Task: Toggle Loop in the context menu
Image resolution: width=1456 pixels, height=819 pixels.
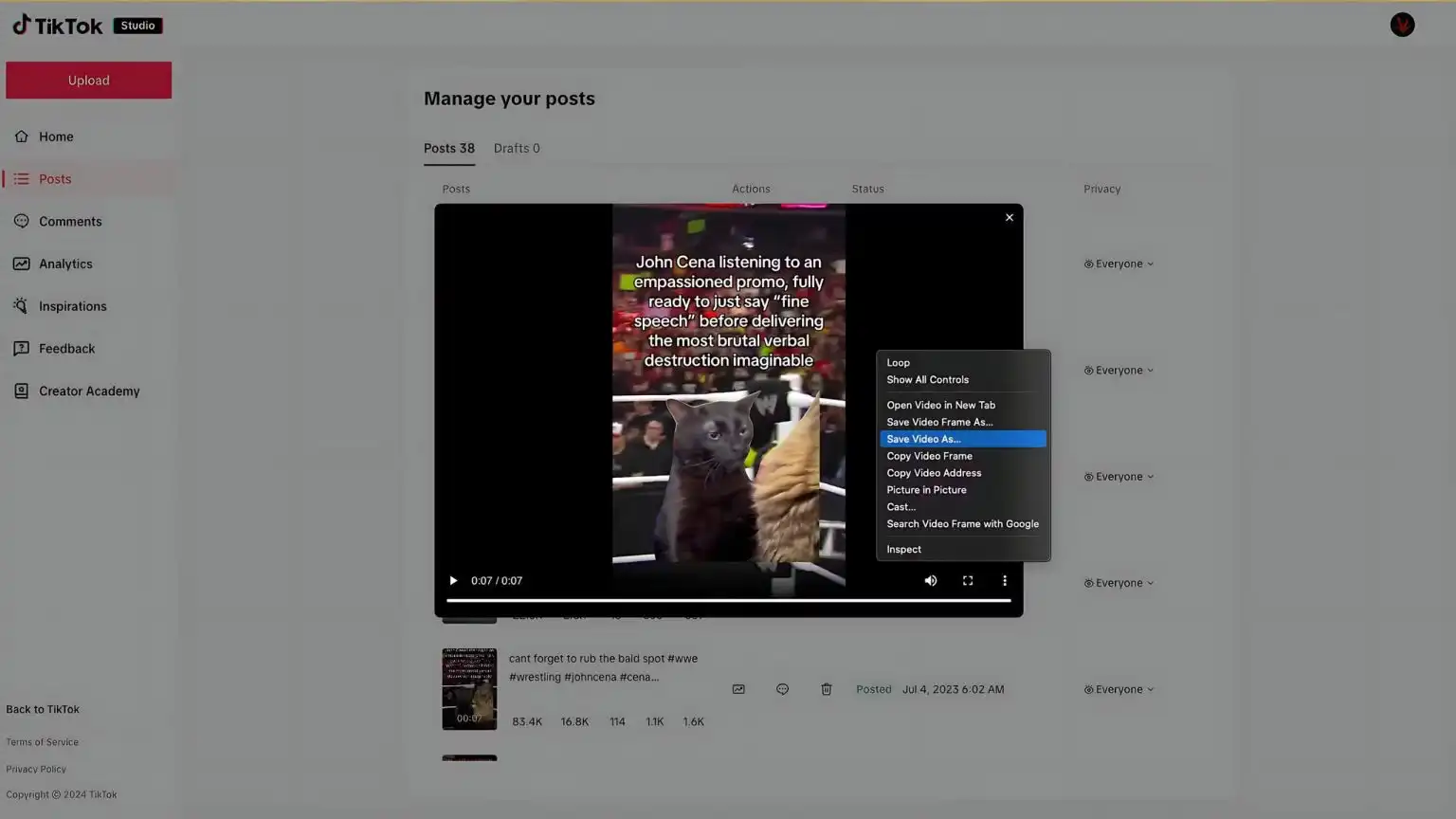Action: 898,363
